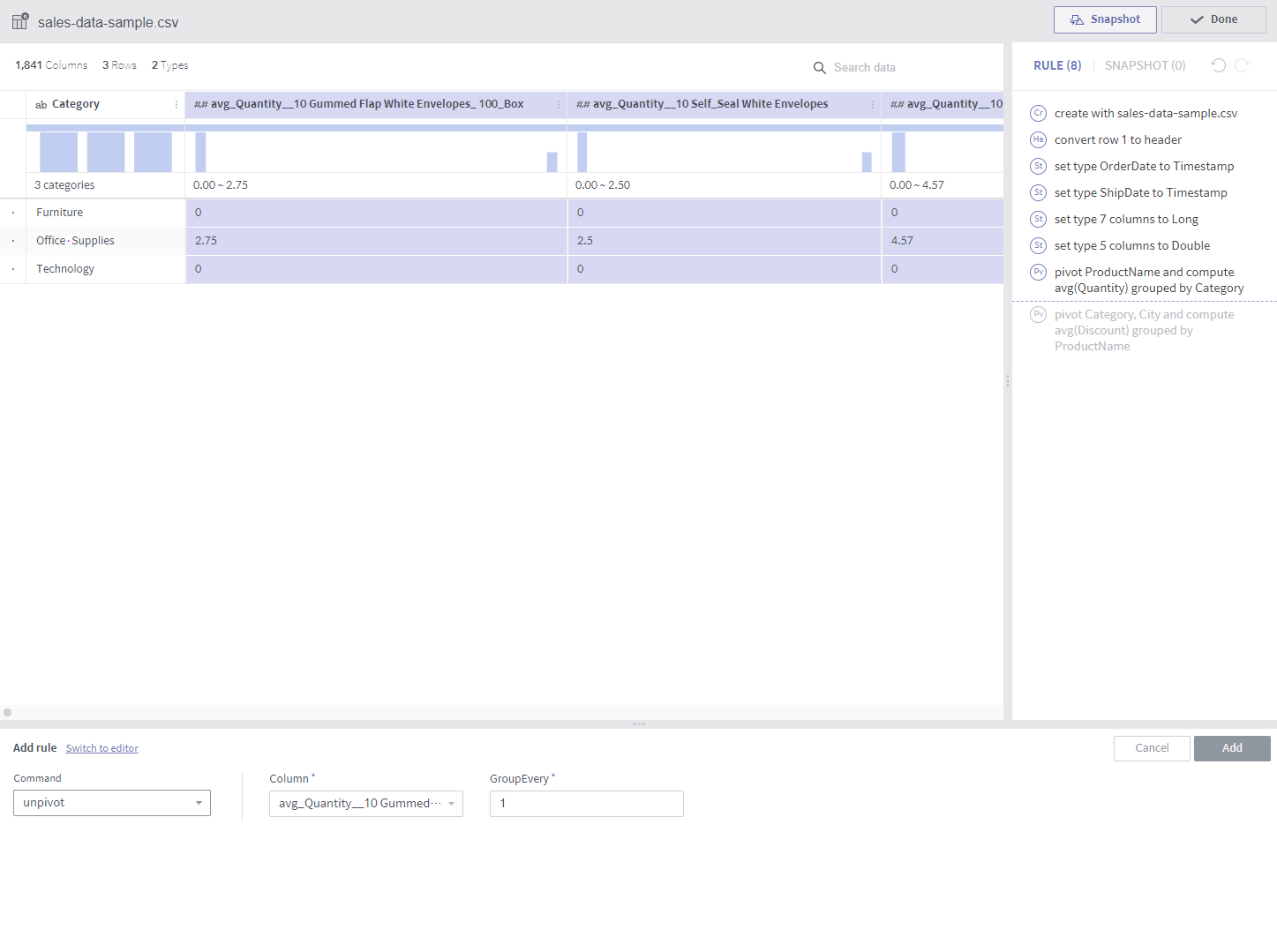
Task: Click the St icon for ShipDate rule
Action: pyautogui.click(x=1039, y=192)
